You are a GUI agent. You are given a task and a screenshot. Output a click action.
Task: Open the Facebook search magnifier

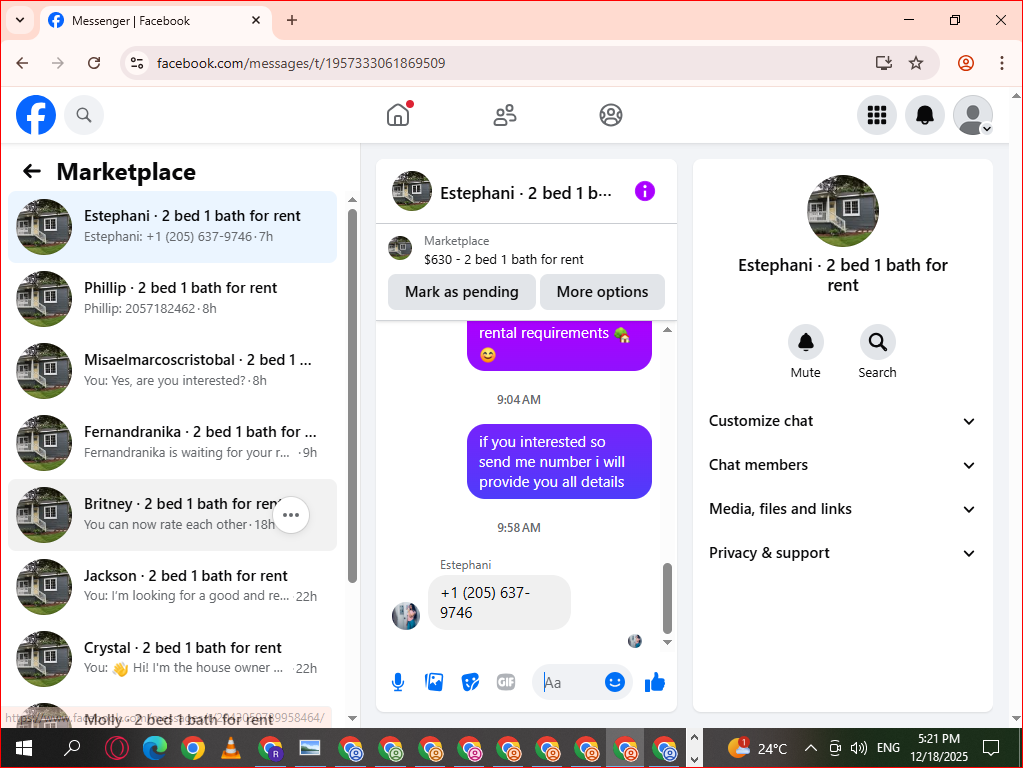tap(84, 115)
